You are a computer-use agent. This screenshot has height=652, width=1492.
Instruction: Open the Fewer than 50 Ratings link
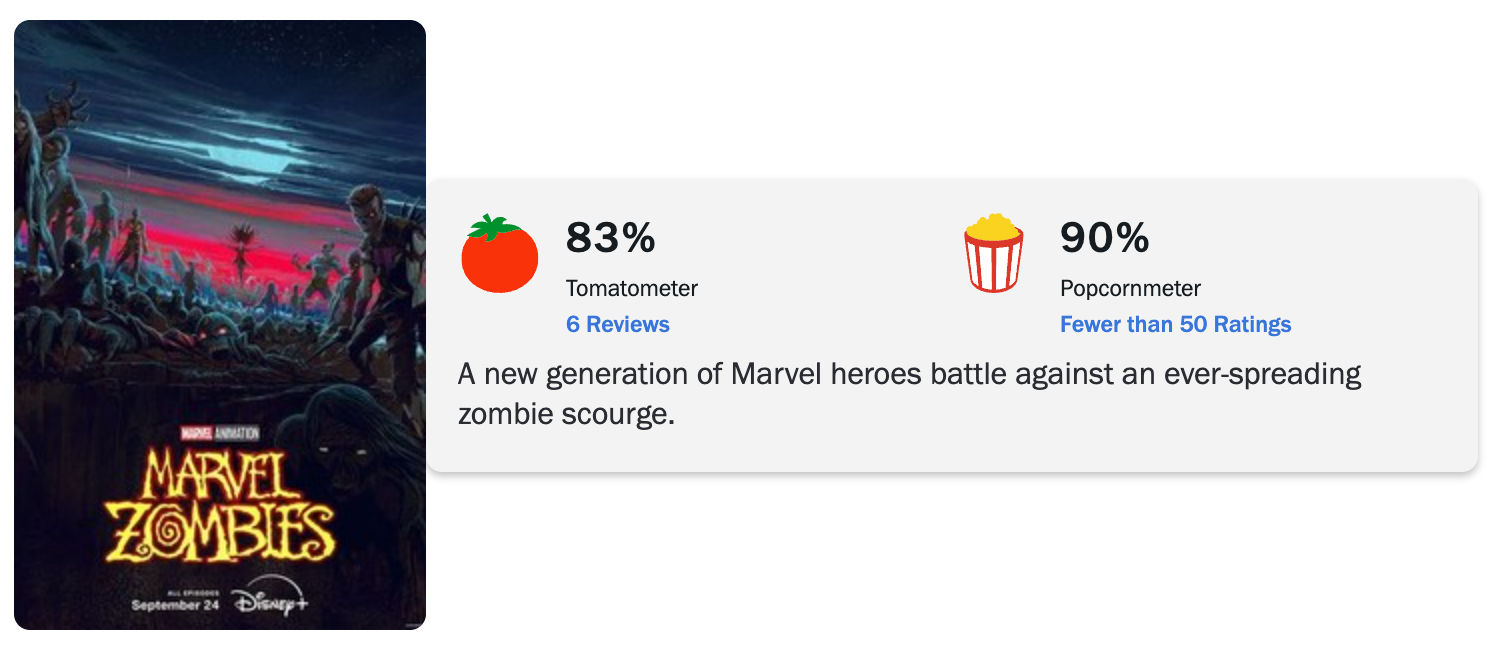[1175, 324]
